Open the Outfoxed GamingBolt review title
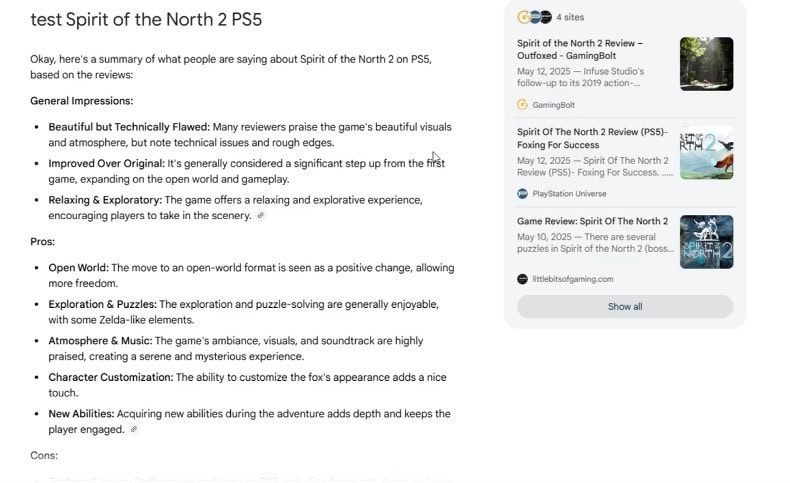790x483 pixels. 580,50
